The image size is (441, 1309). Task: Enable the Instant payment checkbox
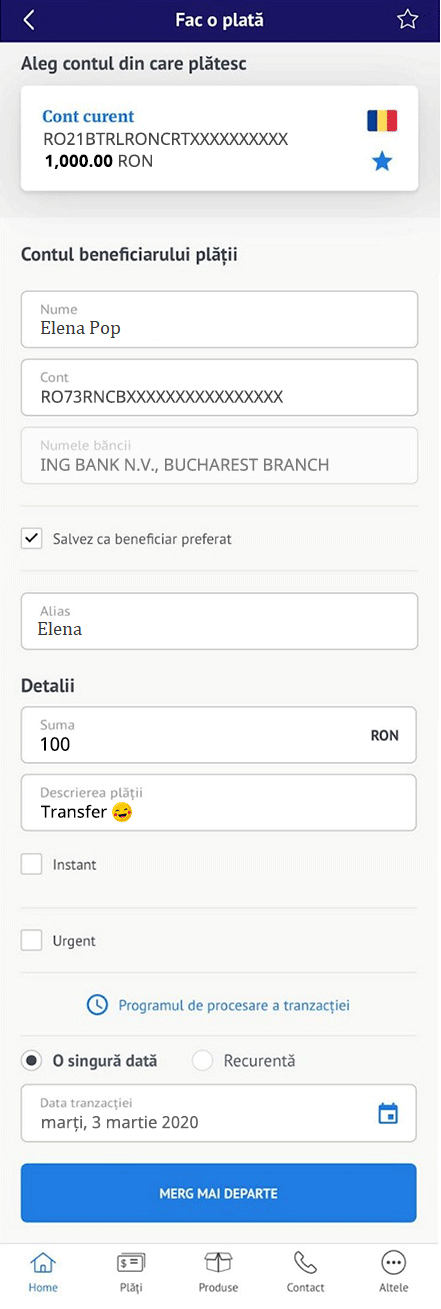pos(32,864)
